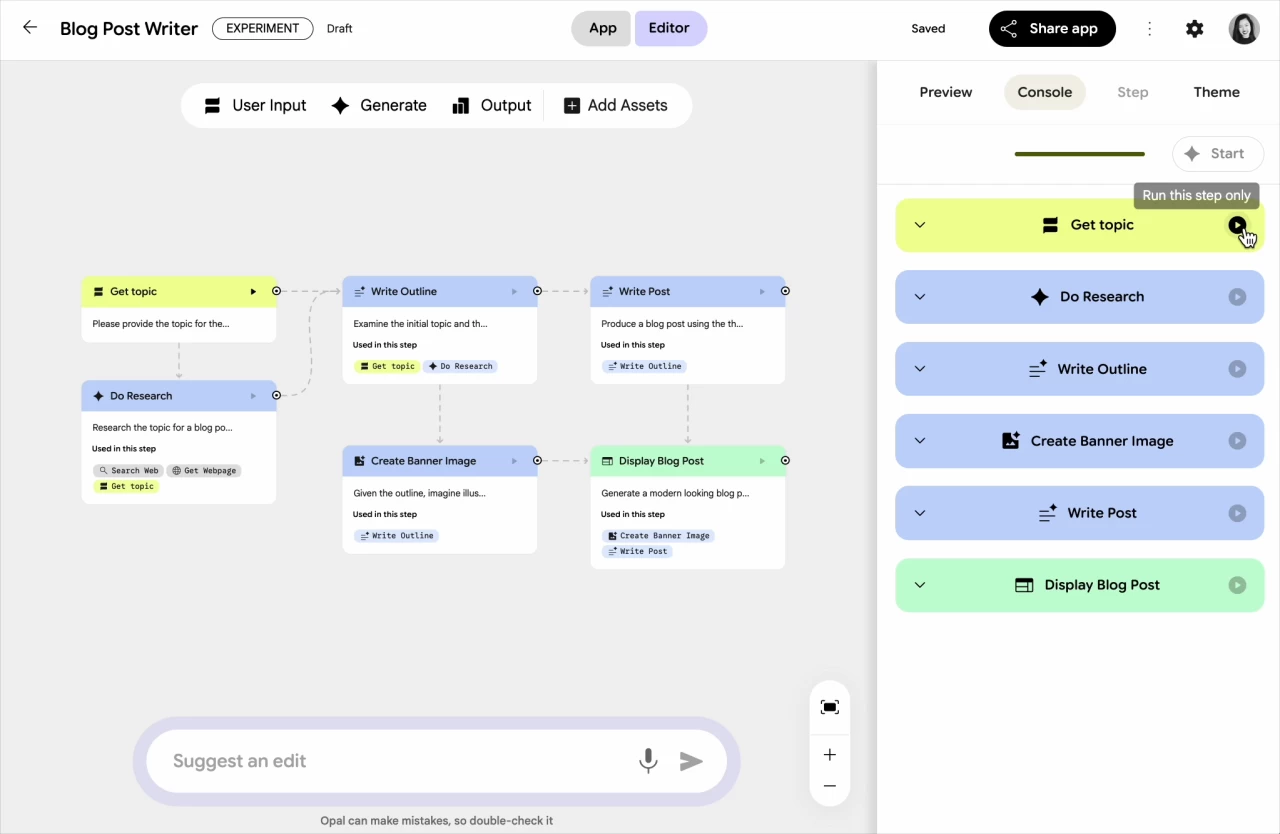Screen dimensions: 1280x834
Task: Click the progress bar above the Start button
Action: coord(1080,154)
